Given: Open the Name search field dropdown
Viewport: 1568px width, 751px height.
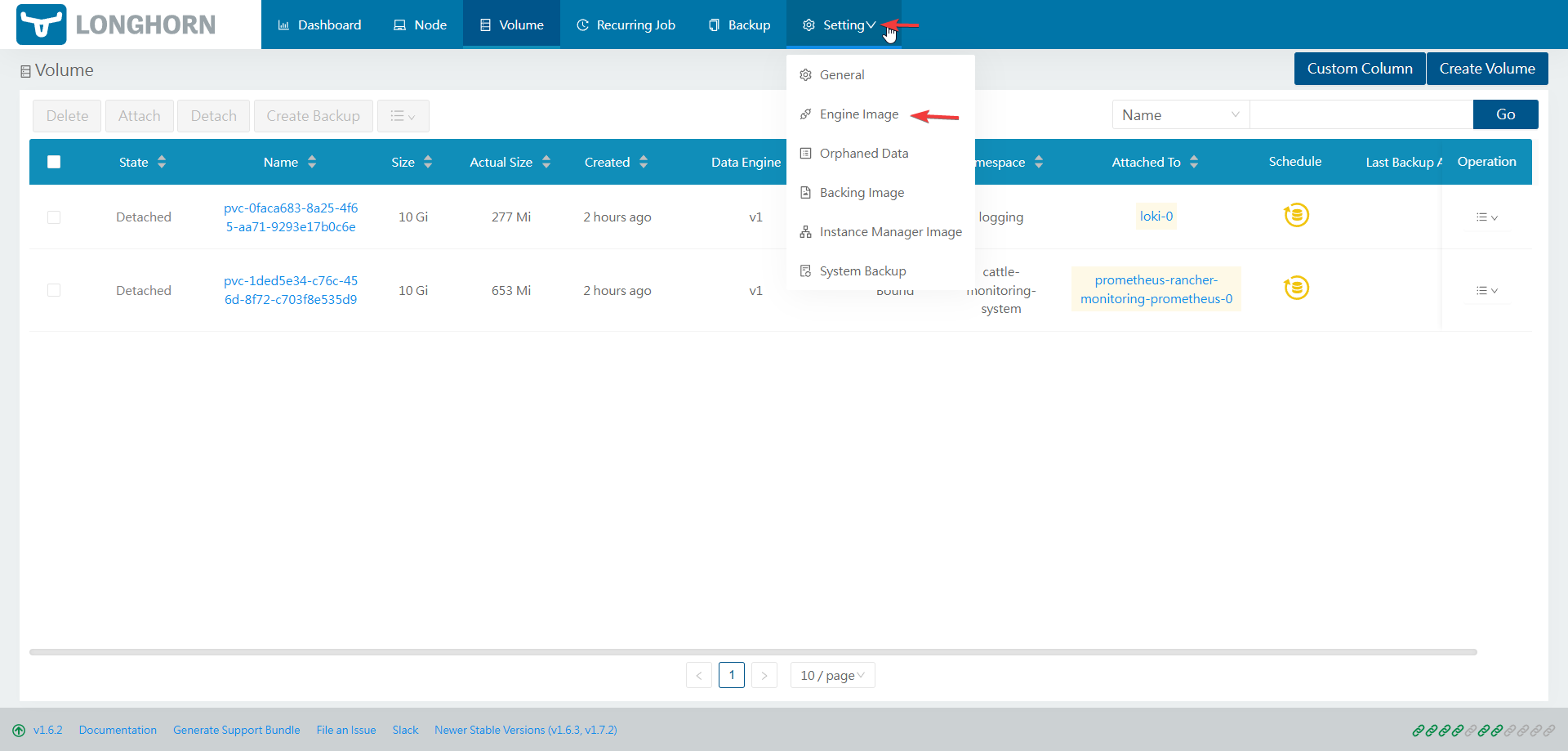Looking at the screenshot, I should [1180, 115].
